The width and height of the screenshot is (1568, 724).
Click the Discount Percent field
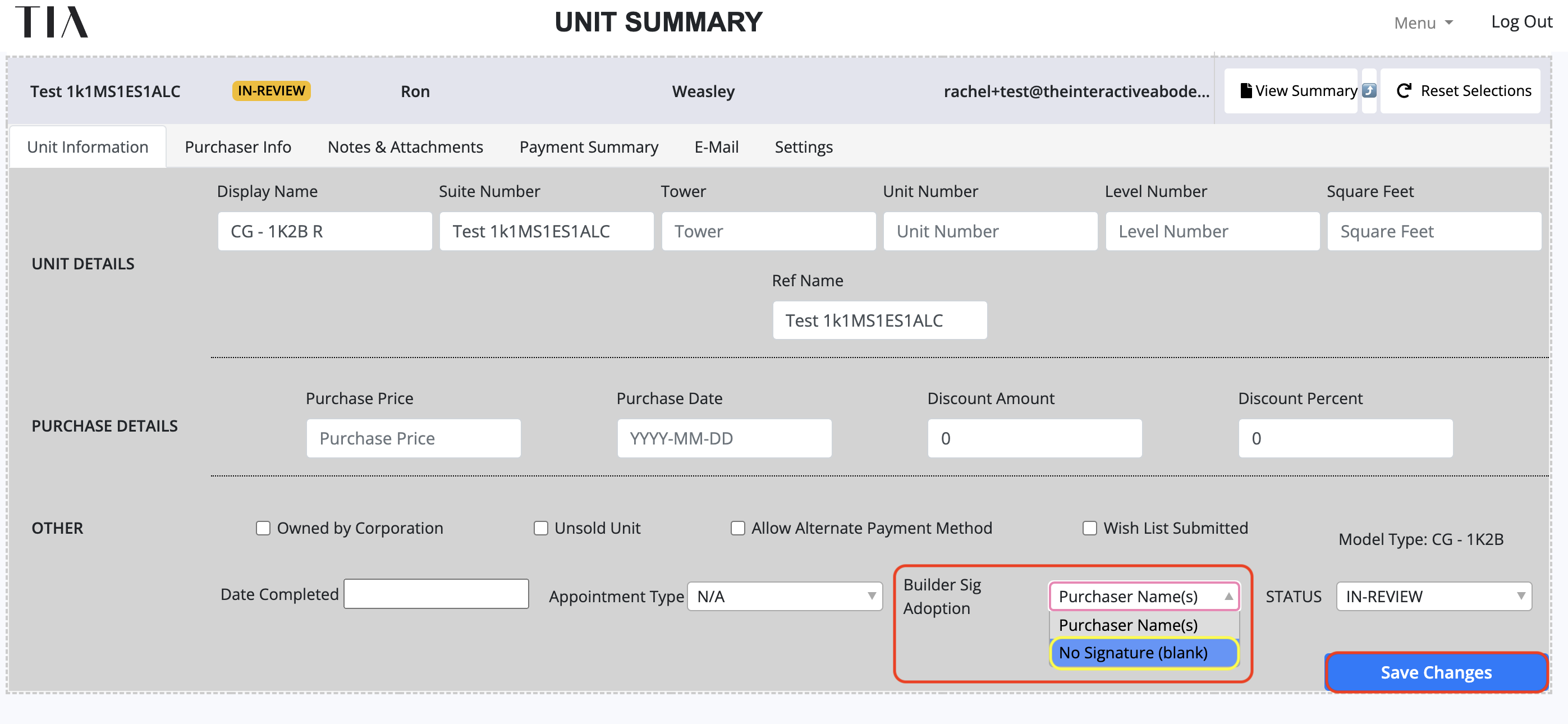pos(1346,438)
